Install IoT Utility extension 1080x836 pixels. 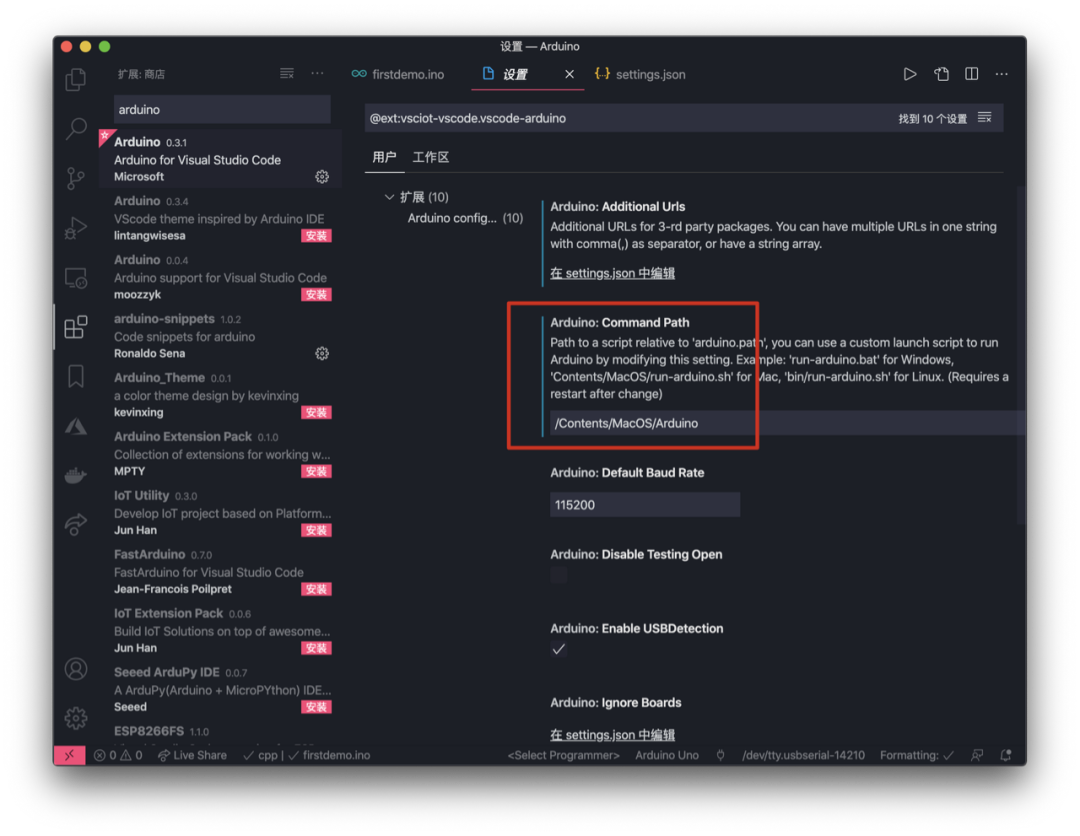(x=316, y=530)
